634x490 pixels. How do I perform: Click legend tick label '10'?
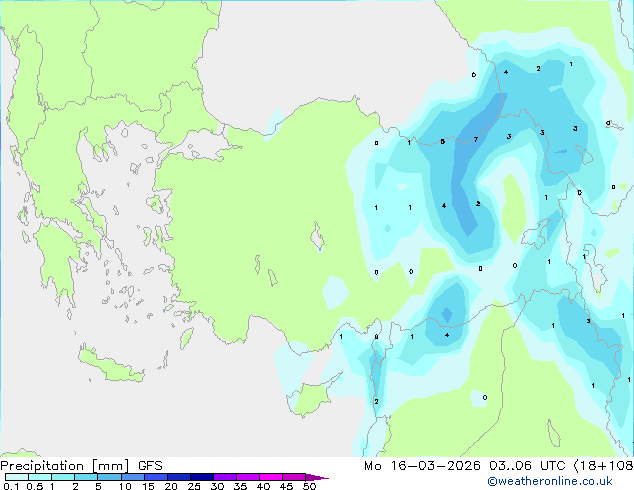(x=125, y=486)
